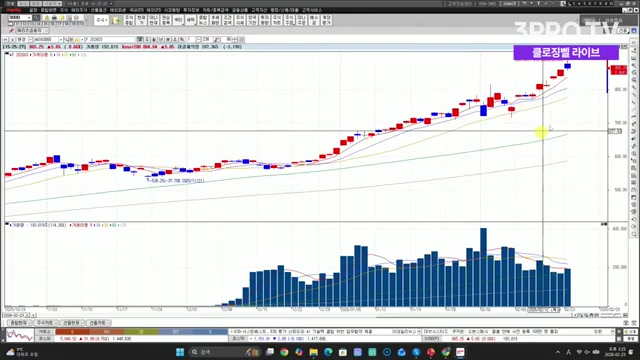Switch to the 종합현재 bottom tab
The width and height of the screenshot is (640, 360).
19,323
